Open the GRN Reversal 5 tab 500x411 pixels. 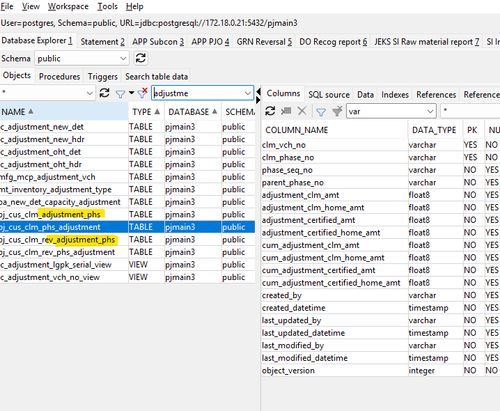[x=264, y=42]
